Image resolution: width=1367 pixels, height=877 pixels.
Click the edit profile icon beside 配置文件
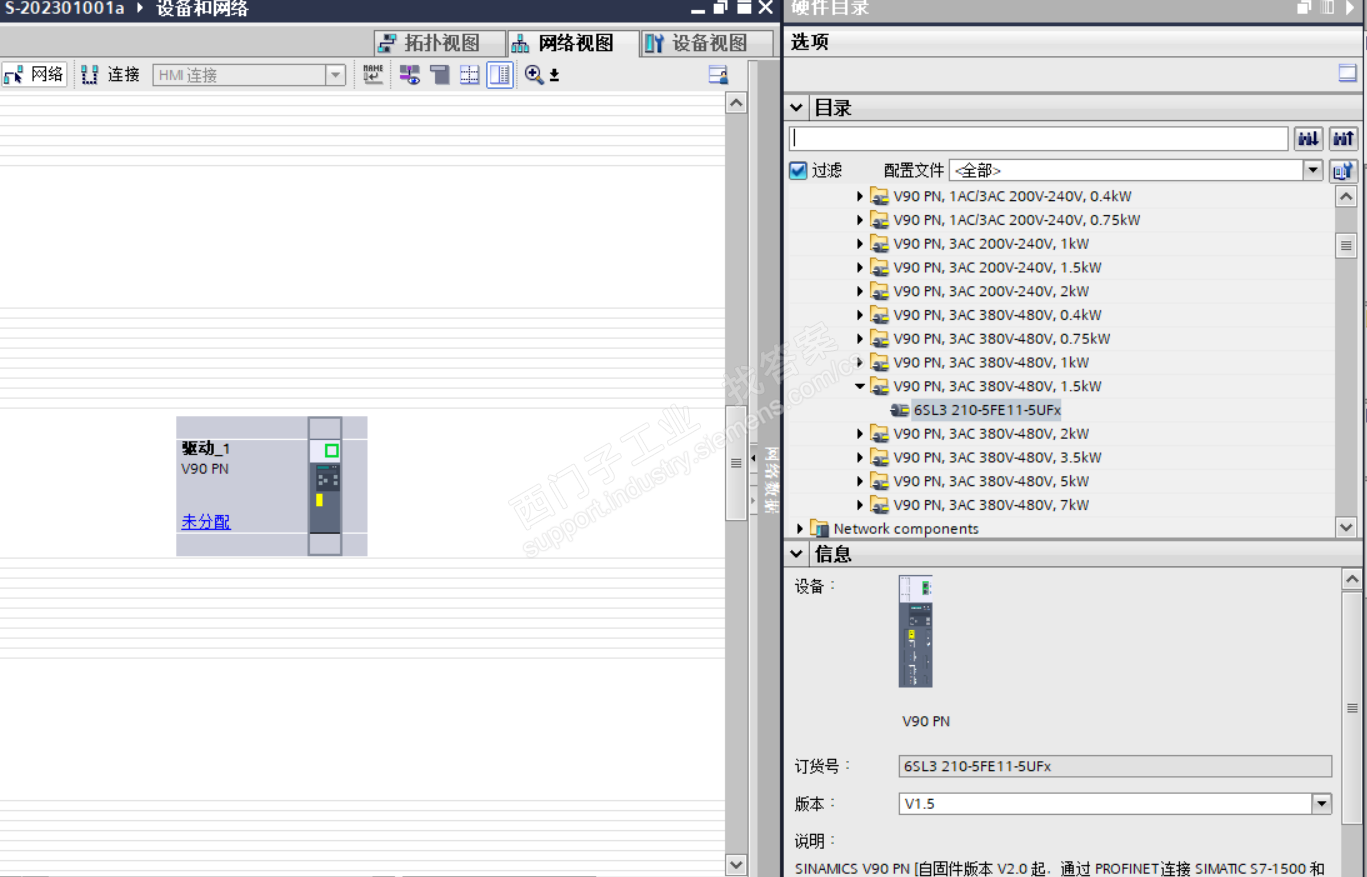(1343, 171)
